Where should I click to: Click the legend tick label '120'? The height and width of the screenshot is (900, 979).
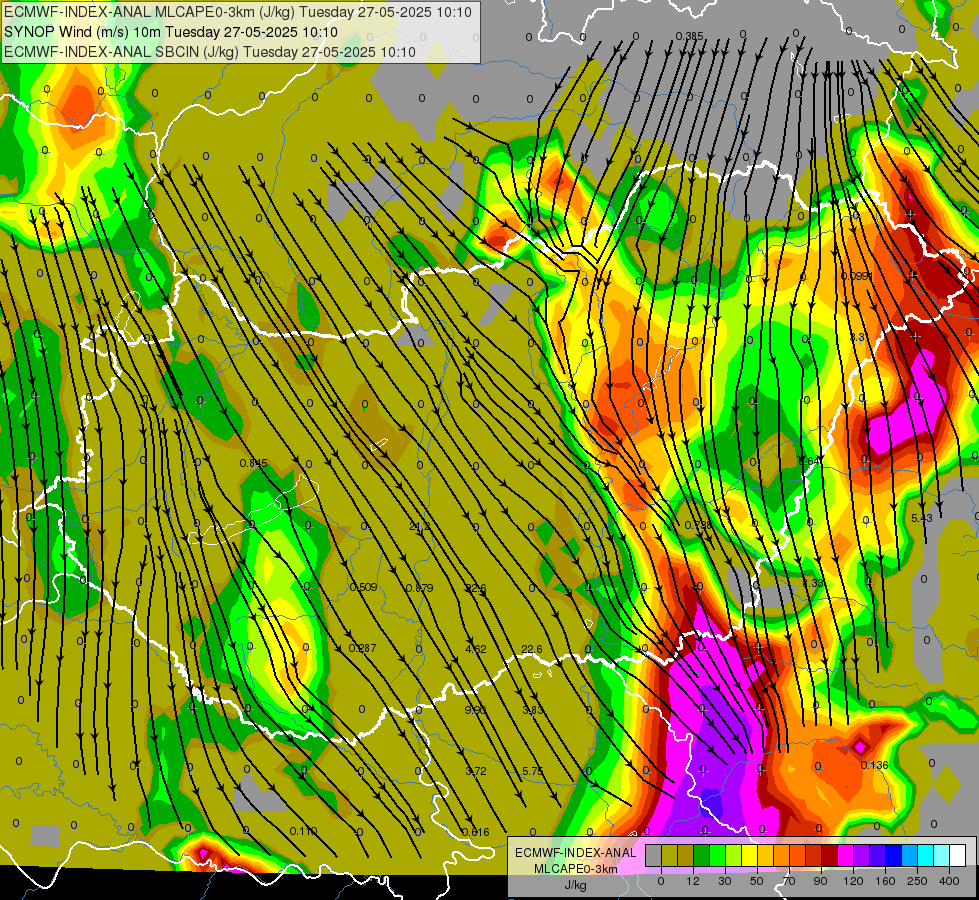point(853,881)
